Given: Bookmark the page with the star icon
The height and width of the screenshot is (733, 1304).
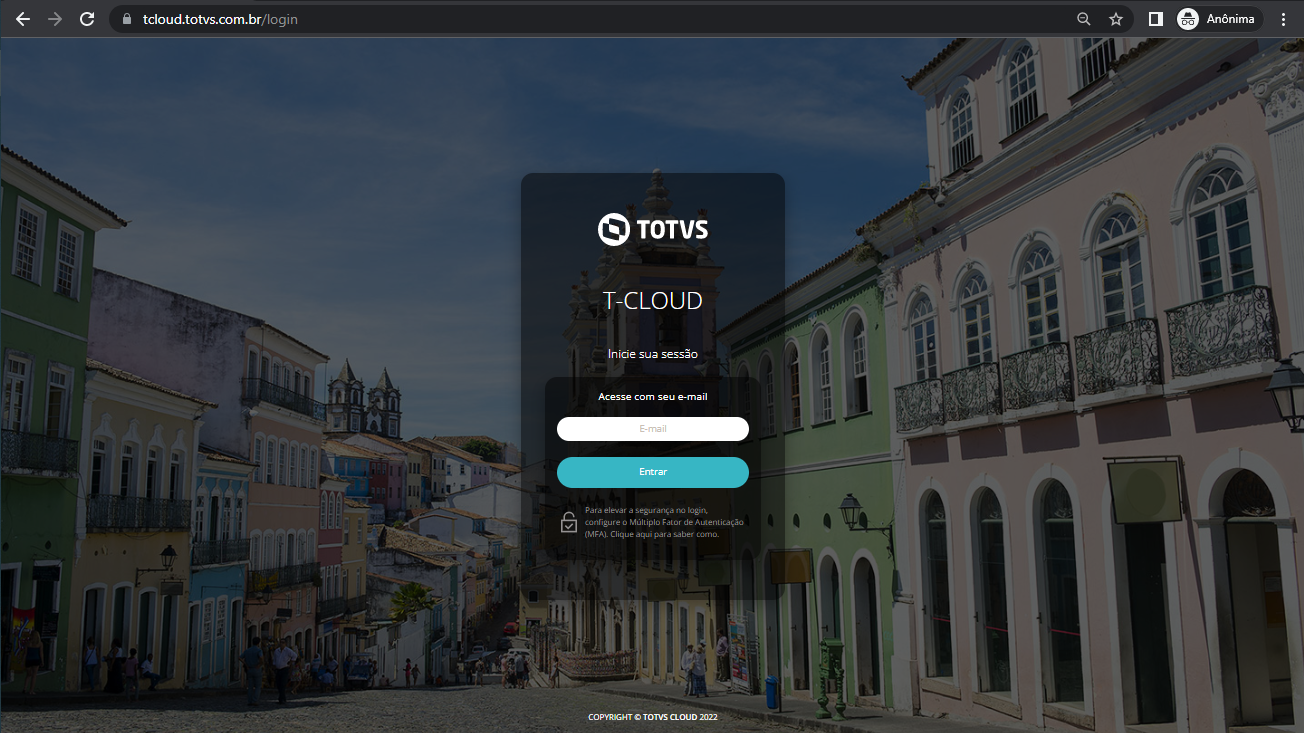Looking at the screenshot, I should tap(1115, 18).
